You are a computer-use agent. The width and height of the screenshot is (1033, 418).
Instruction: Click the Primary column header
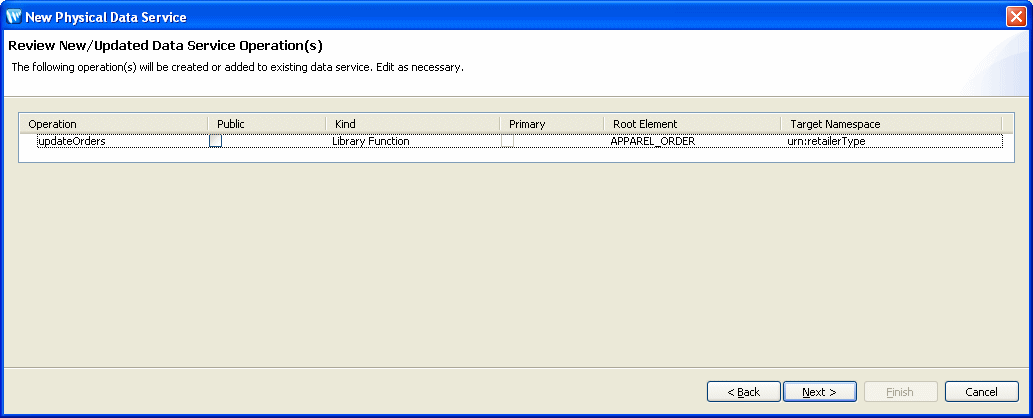551,124
